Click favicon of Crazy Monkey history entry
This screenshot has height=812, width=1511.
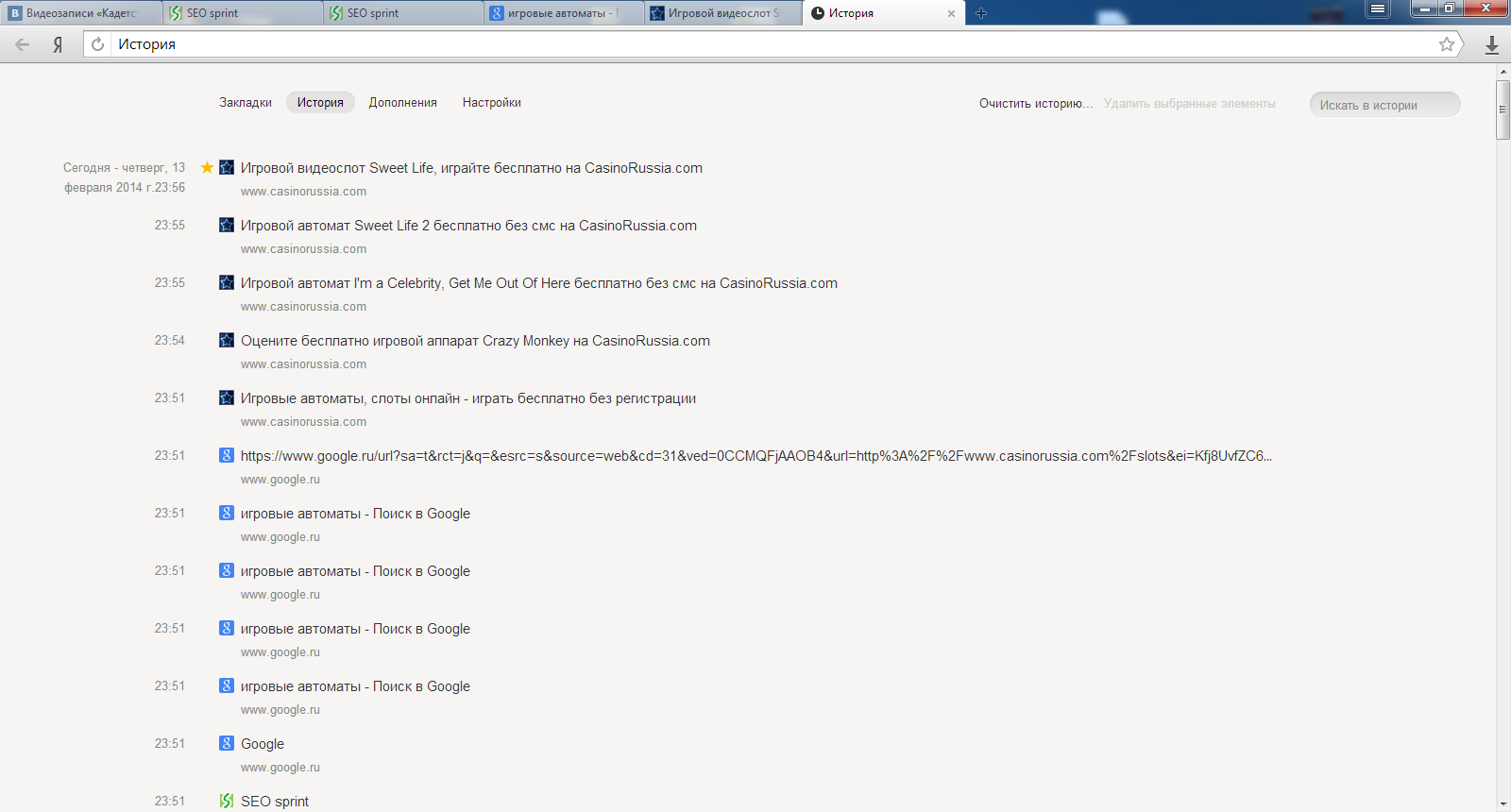click(x=227, y=340)
